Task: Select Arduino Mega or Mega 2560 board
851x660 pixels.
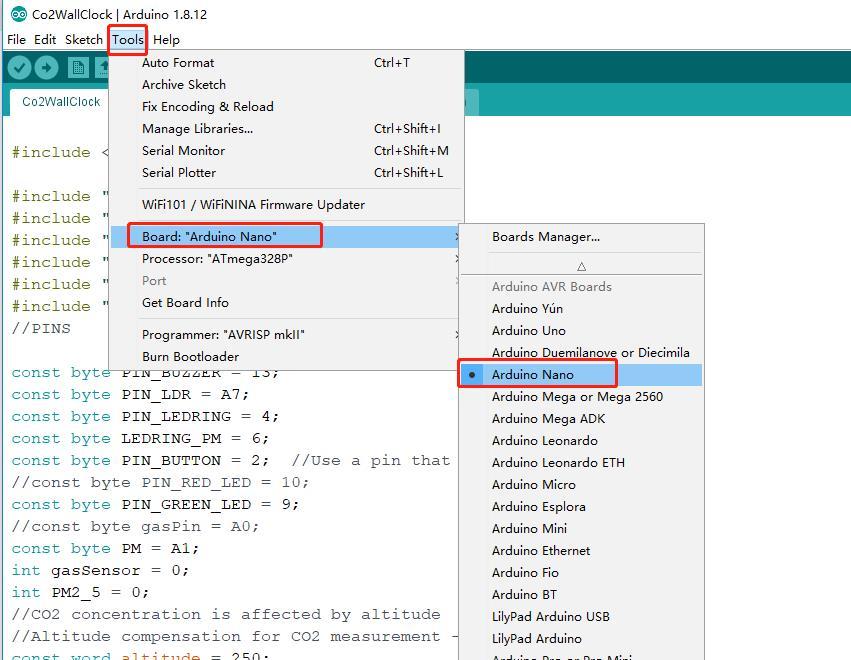Action: click(x=581, y=397)
